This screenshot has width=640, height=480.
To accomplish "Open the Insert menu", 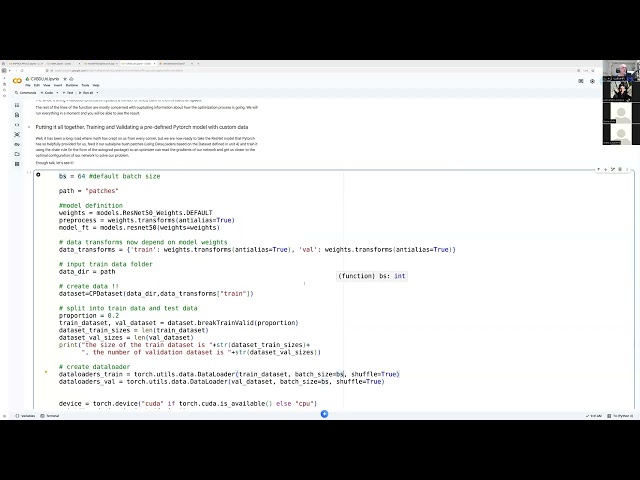I will pyautogui.click(x=58, y=85).
